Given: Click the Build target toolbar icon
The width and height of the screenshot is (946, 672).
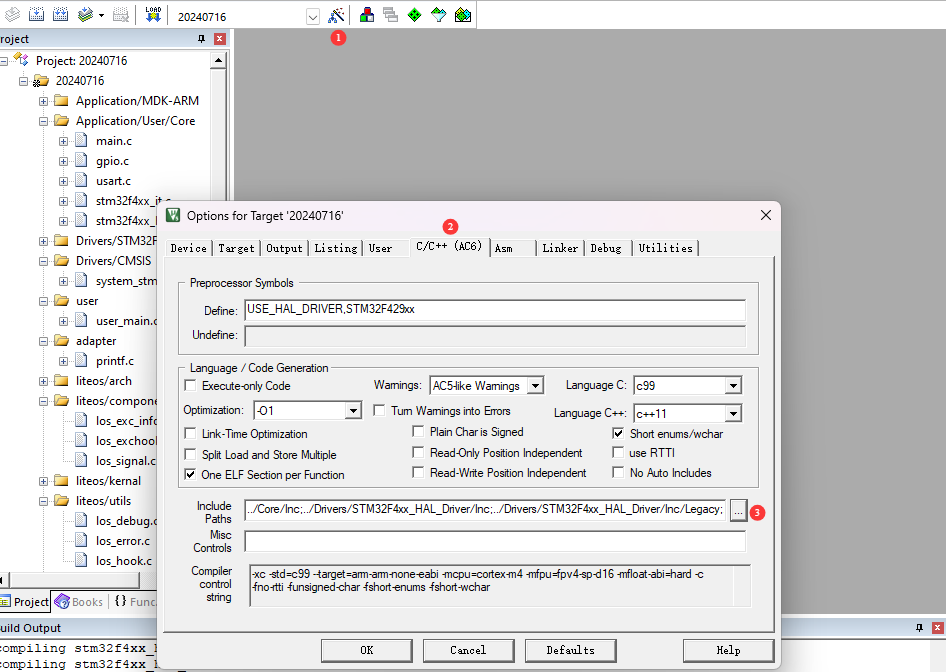Looking at the screenshot, I should 36,15.
